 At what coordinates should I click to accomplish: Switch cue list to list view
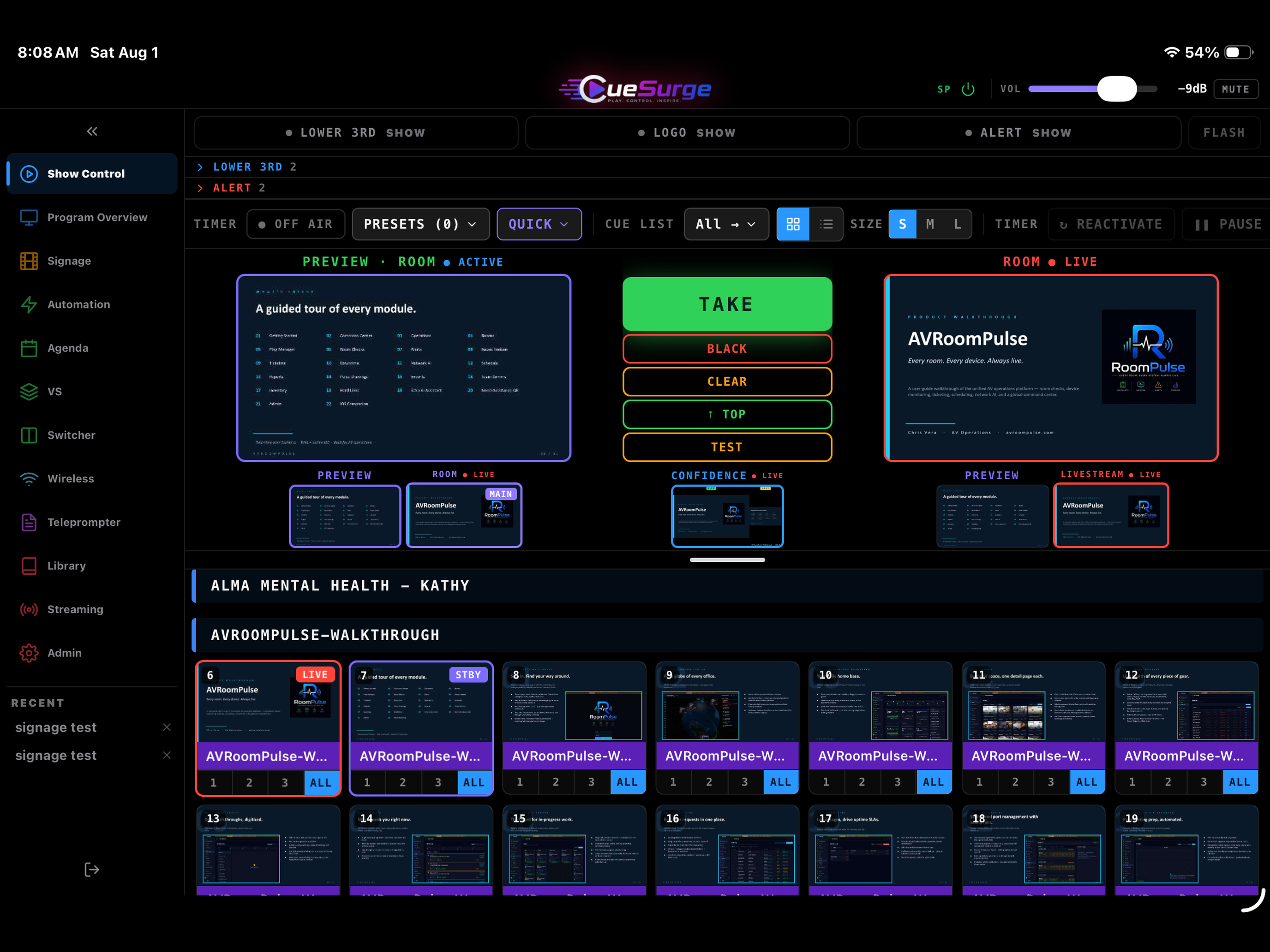(826, 224)
